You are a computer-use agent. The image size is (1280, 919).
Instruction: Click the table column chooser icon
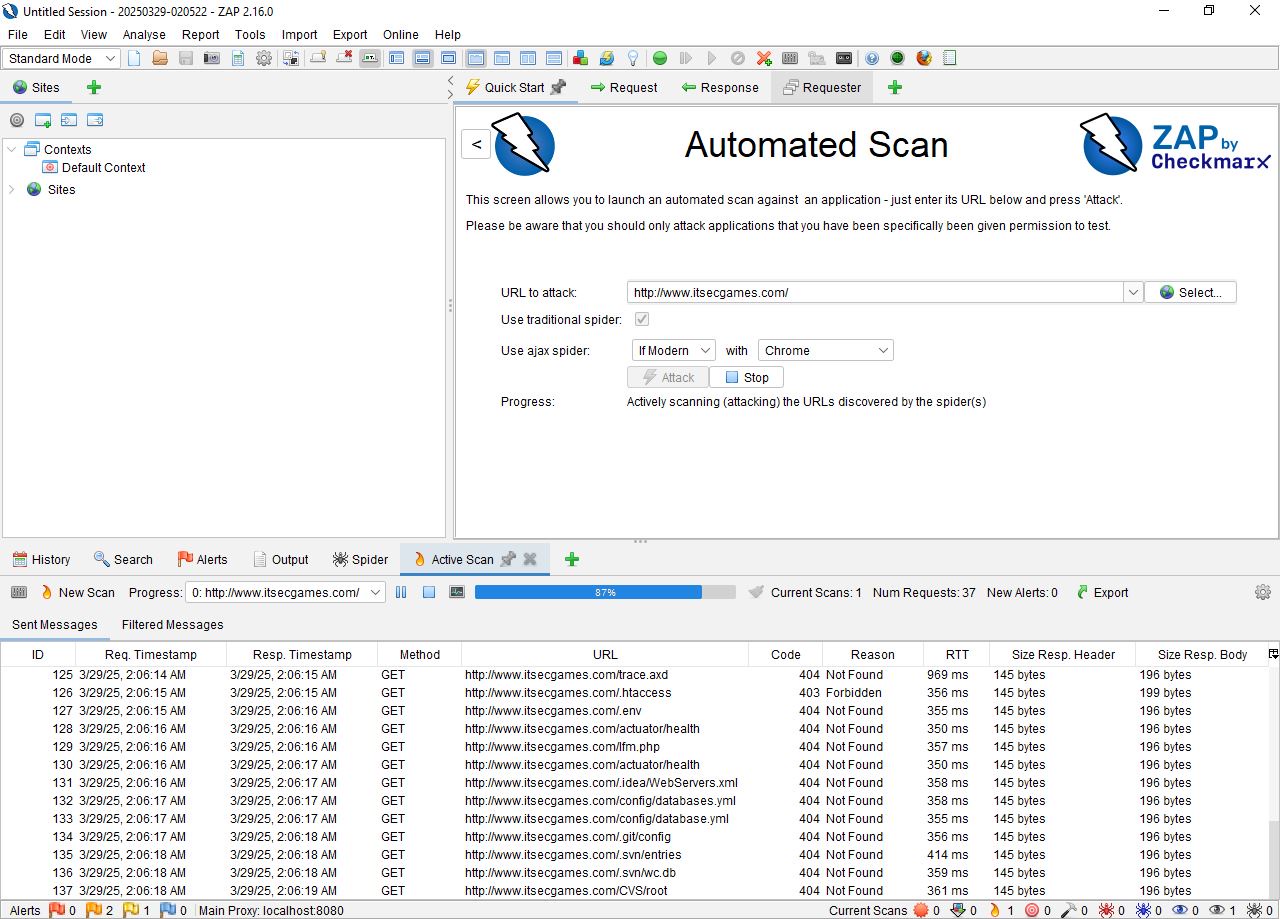[x=1273, y=654]
